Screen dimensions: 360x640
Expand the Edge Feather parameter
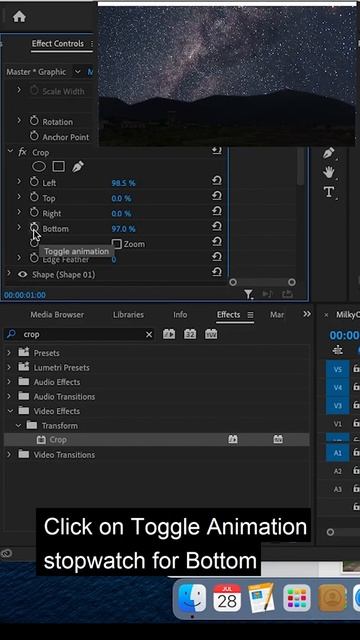(x=19, y=258)
